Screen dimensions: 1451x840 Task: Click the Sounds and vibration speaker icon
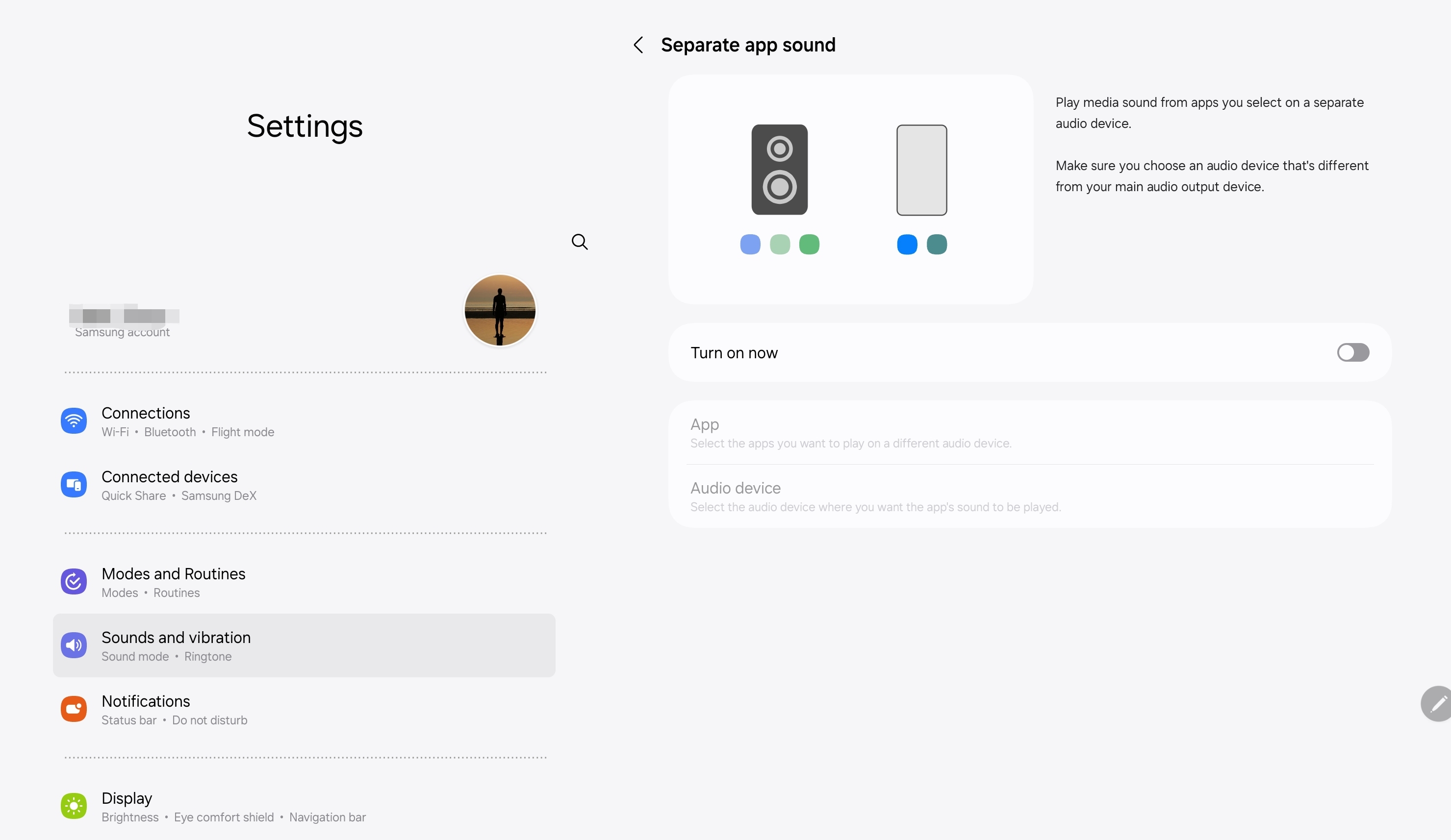point(74,645)
